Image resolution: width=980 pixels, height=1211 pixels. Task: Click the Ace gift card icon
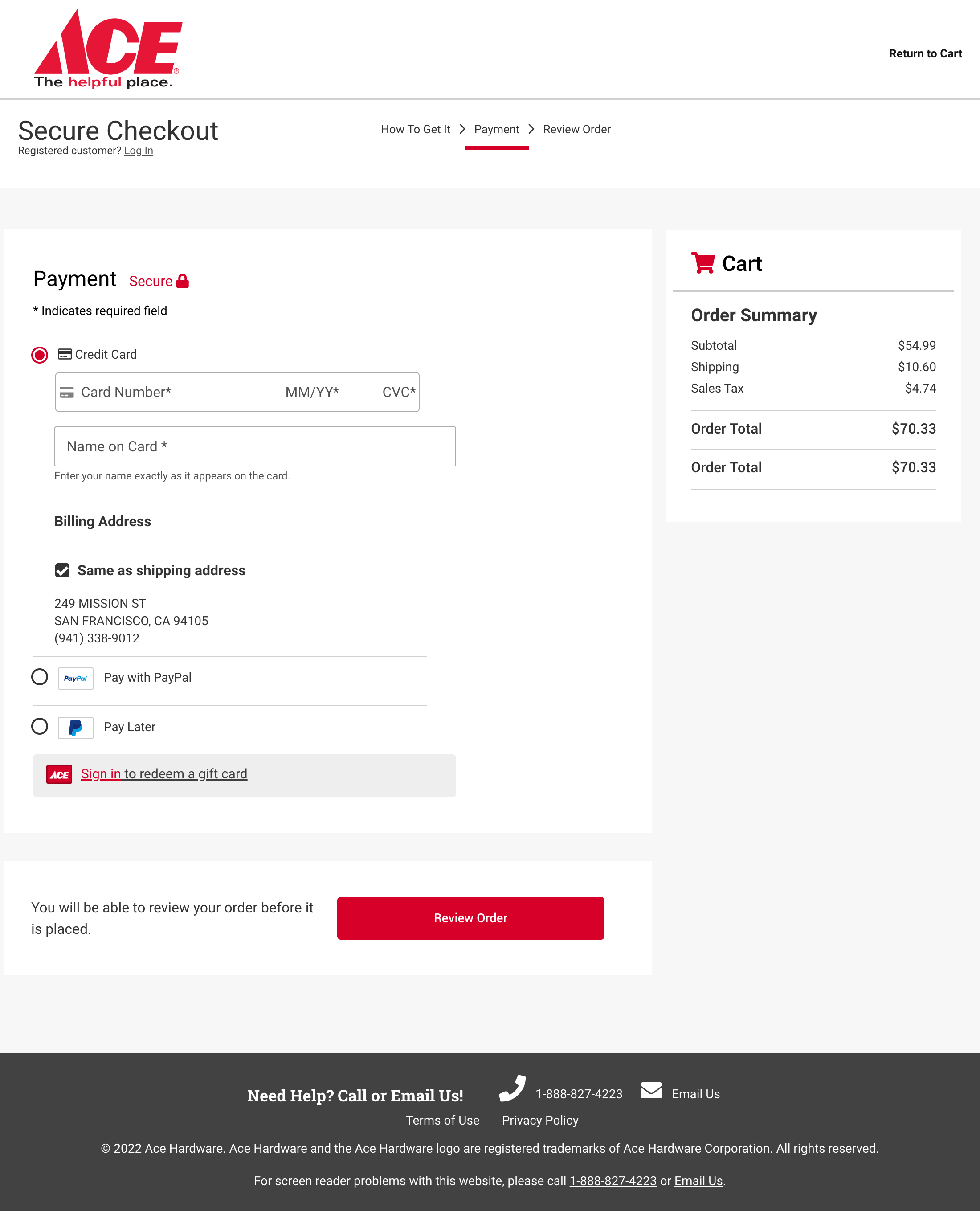(59, 775)
